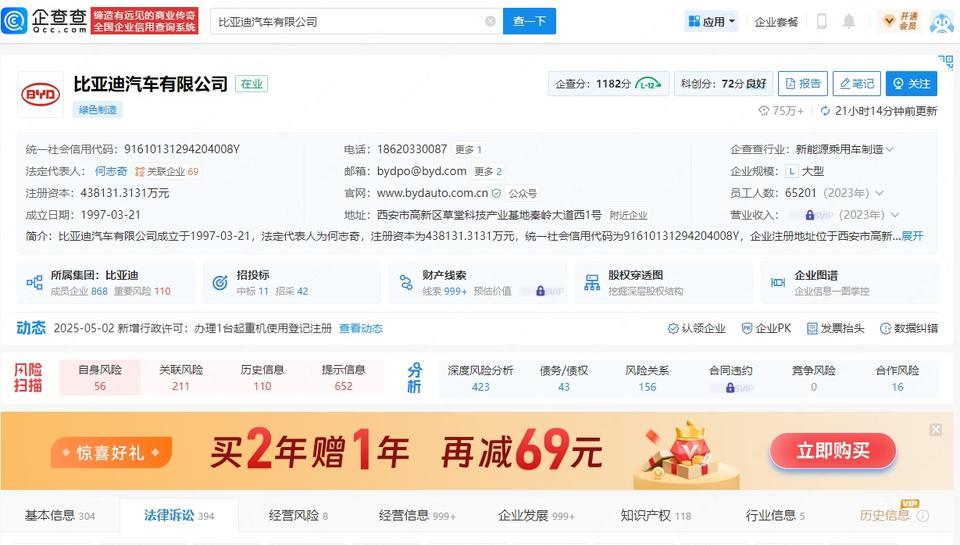Click the 报告 button
Viewport: 960px width, 545px height.
pyautogui.click(x=803, y=83)
